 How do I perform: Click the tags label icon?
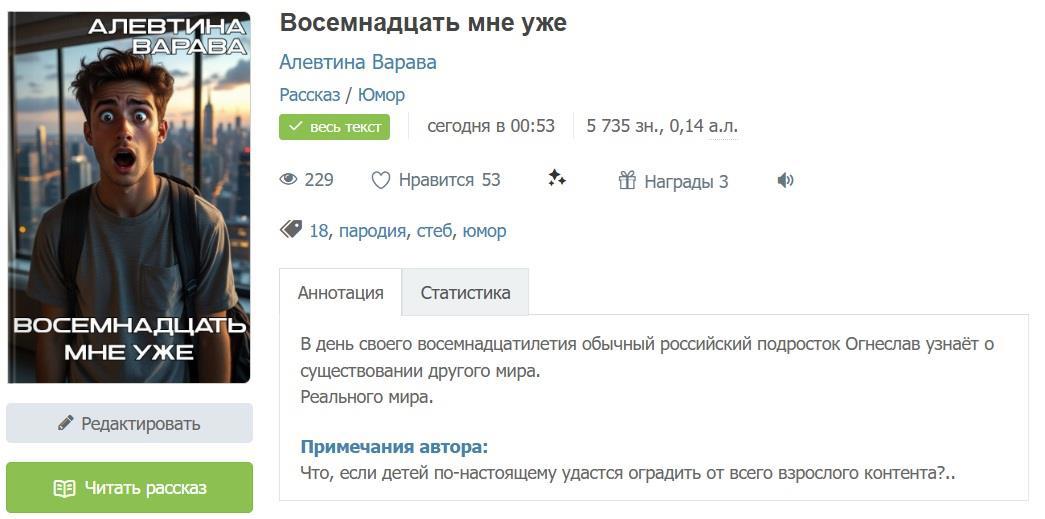point(291,230)
